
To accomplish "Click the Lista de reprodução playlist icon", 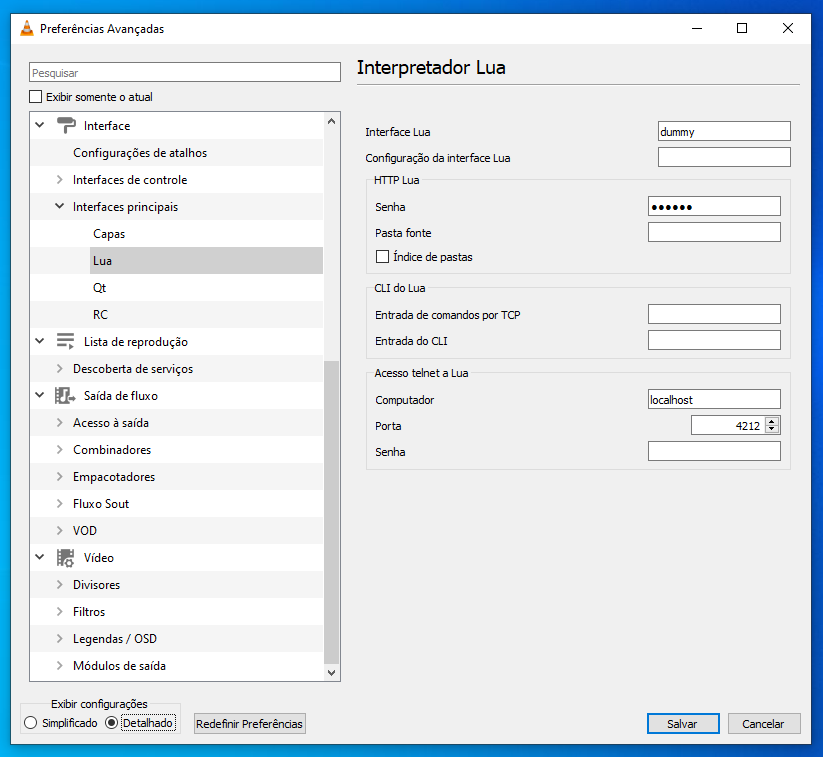I will tap(66, 342).
